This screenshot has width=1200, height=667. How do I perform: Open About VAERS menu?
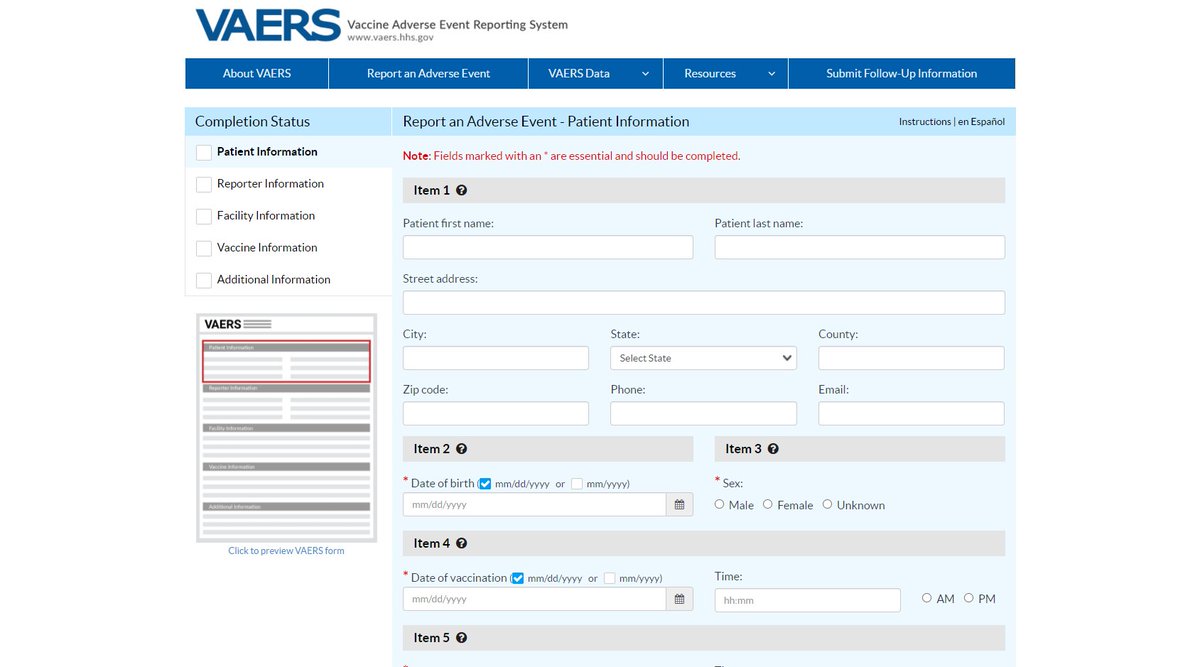click(257, 73)
